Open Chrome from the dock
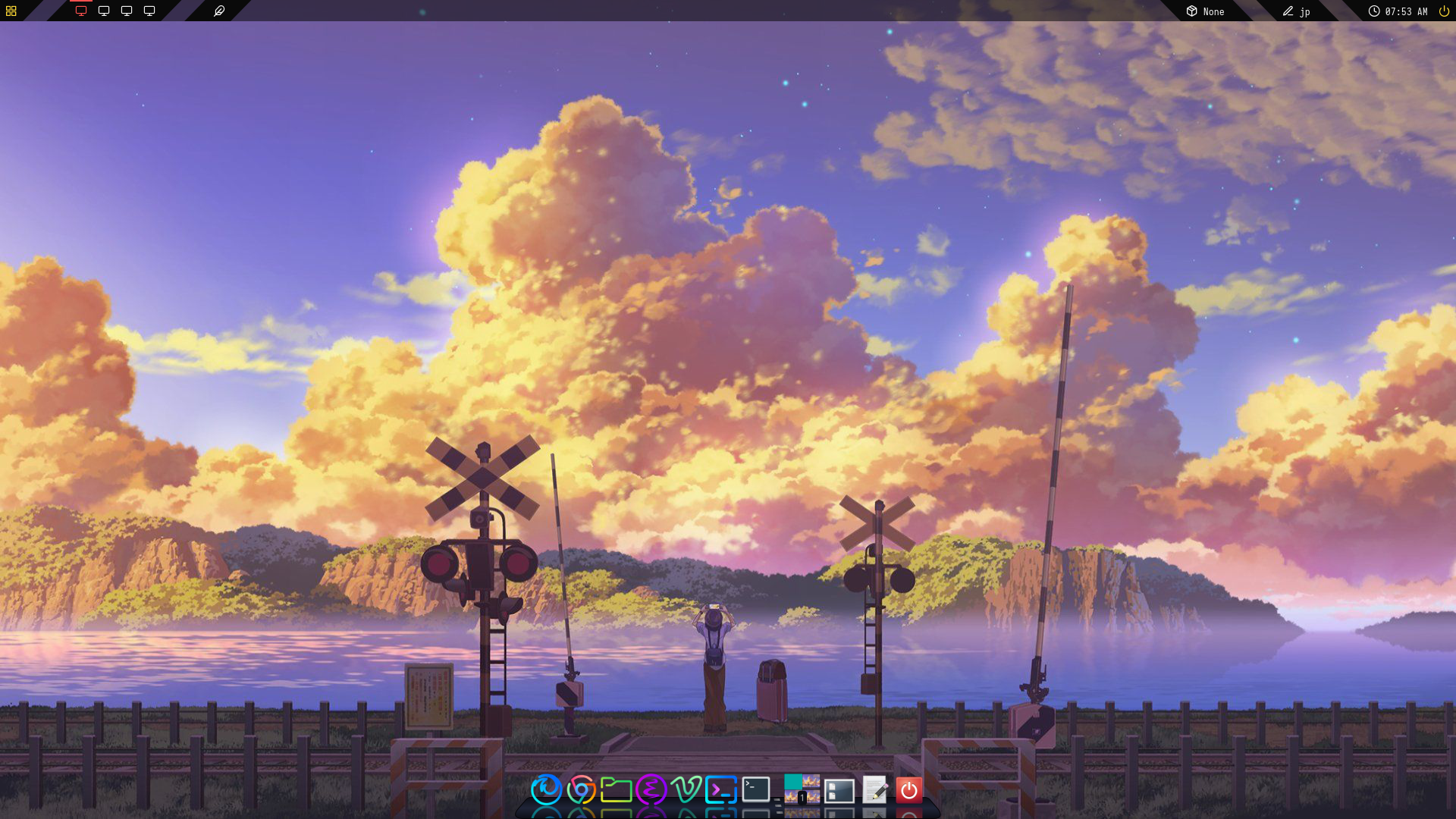The height and width of the screenshot is (819, 1456). tap(581, 789)
